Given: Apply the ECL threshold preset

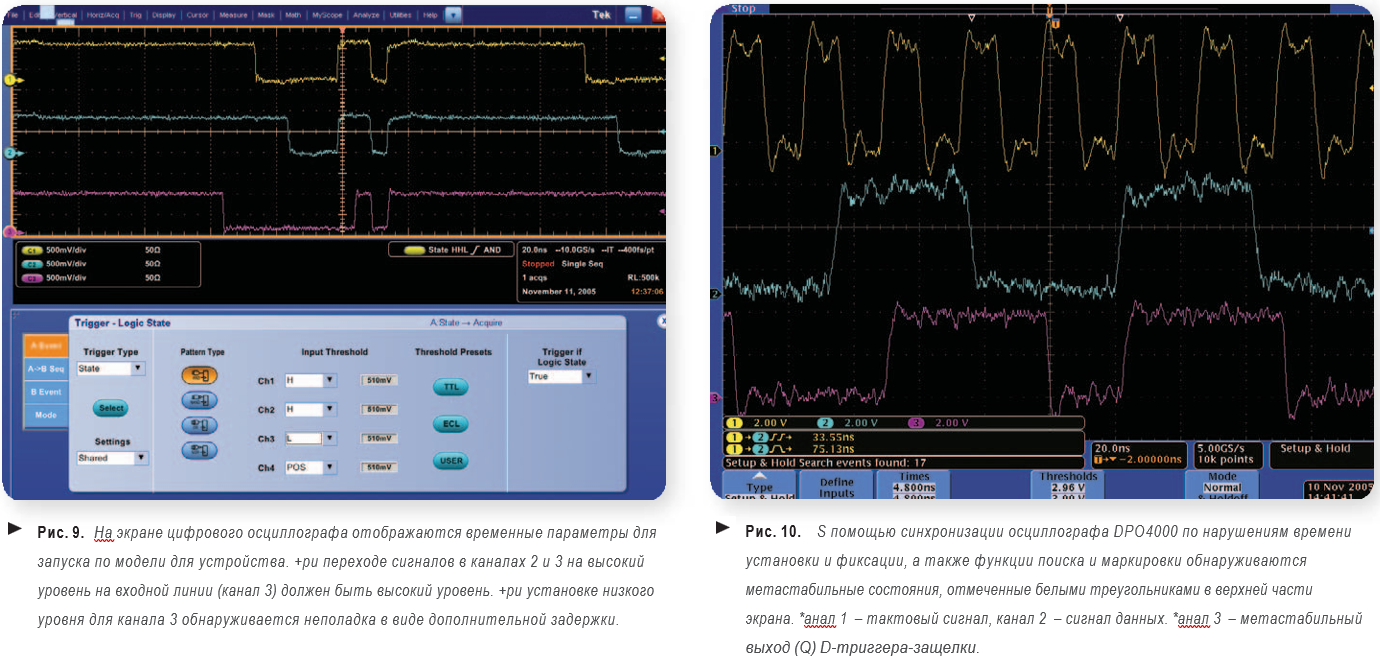Looking at the screenshot, I should click(450, 424).
